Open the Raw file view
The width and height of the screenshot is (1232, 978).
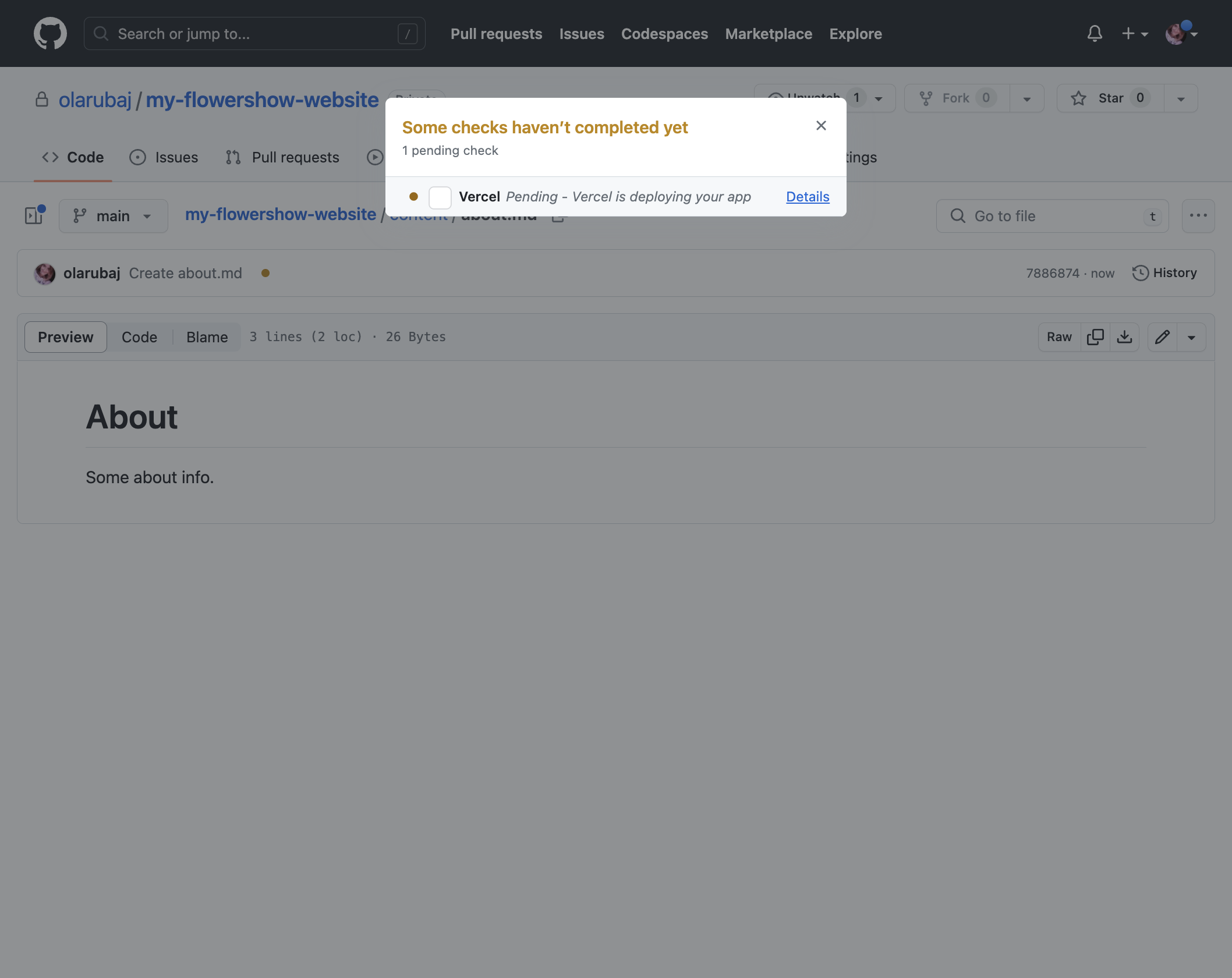click(1059, 337)
